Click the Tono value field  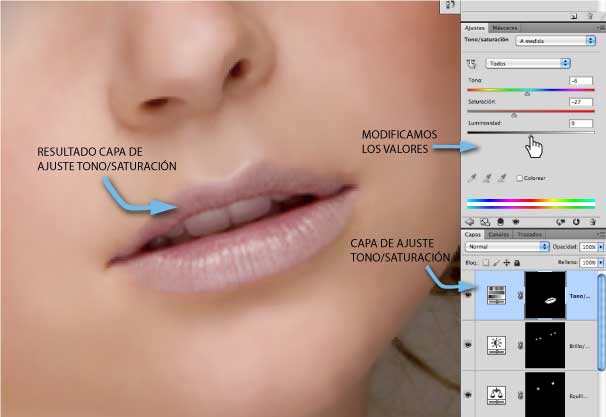[x=581, y=81]
